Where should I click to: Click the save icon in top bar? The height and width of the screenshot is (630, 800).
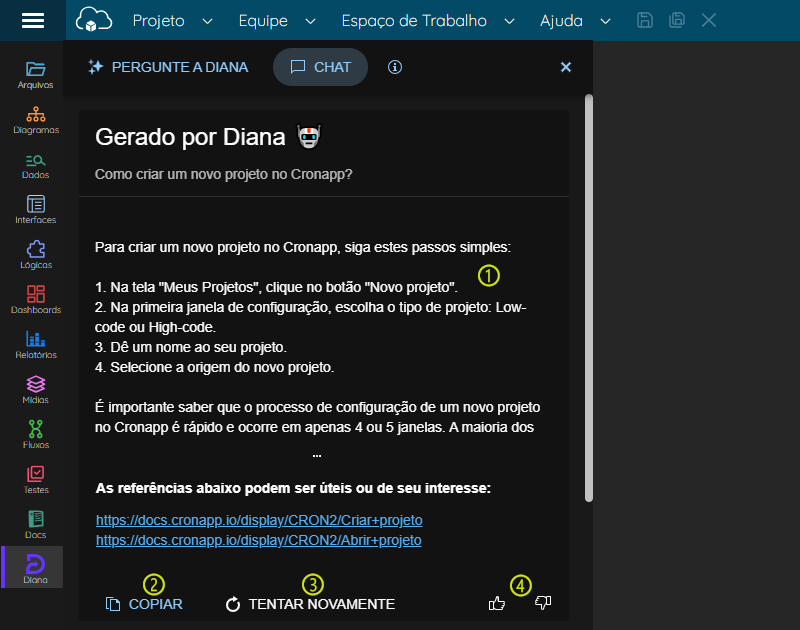(x=644, y=20)
